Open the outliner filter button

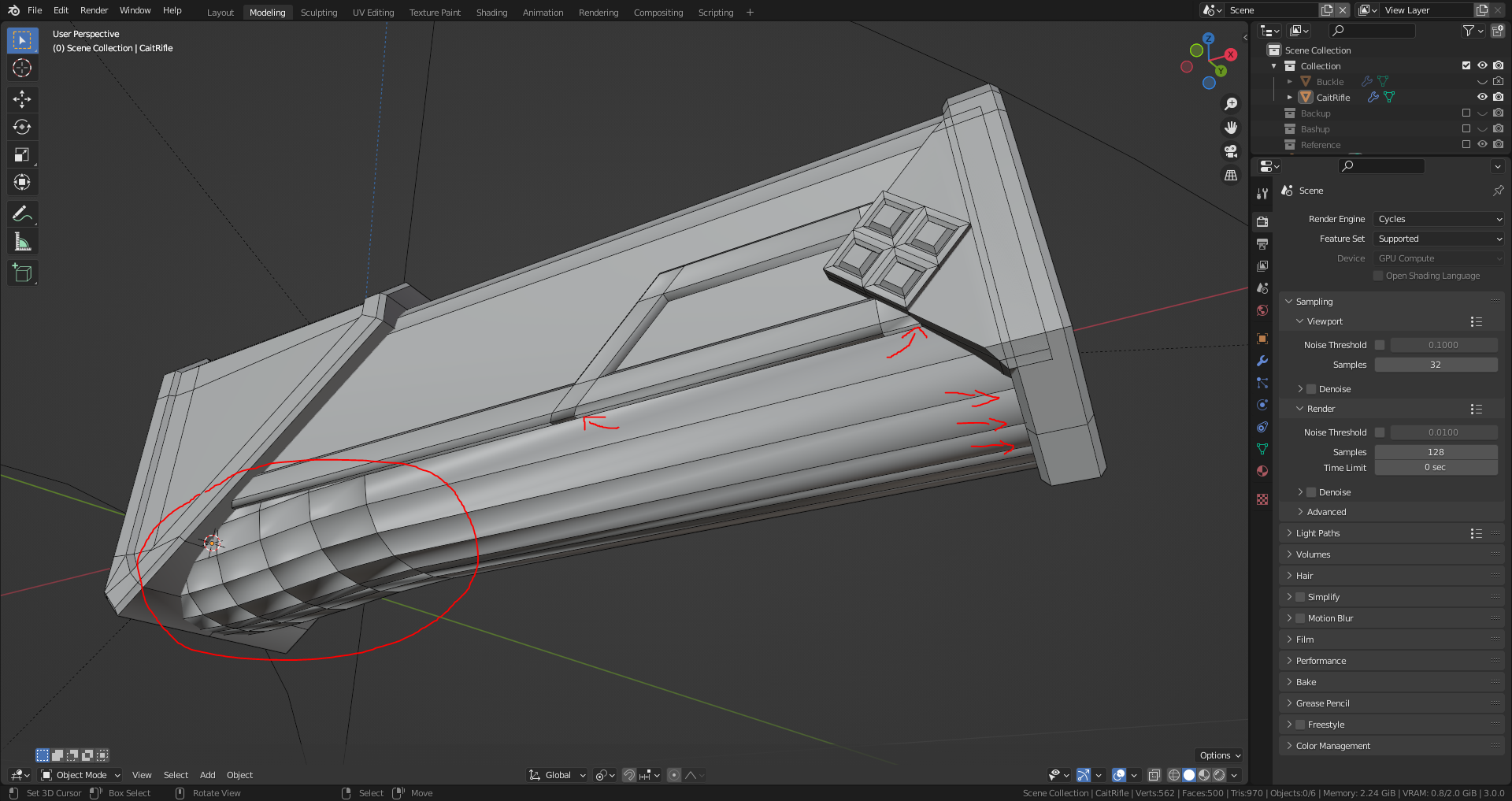1473,31
